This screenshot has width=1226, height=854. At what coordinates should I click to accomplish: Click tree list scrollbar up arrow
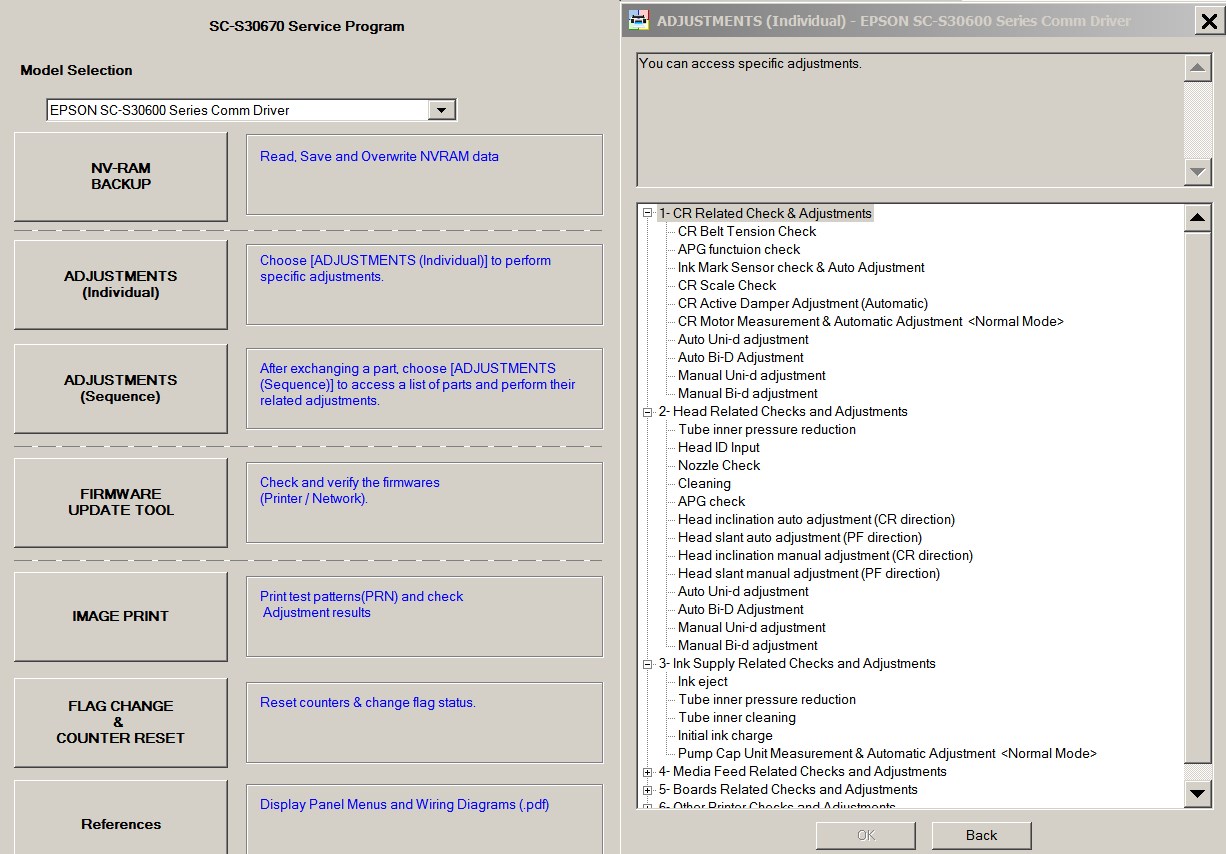click(1197, 217)
